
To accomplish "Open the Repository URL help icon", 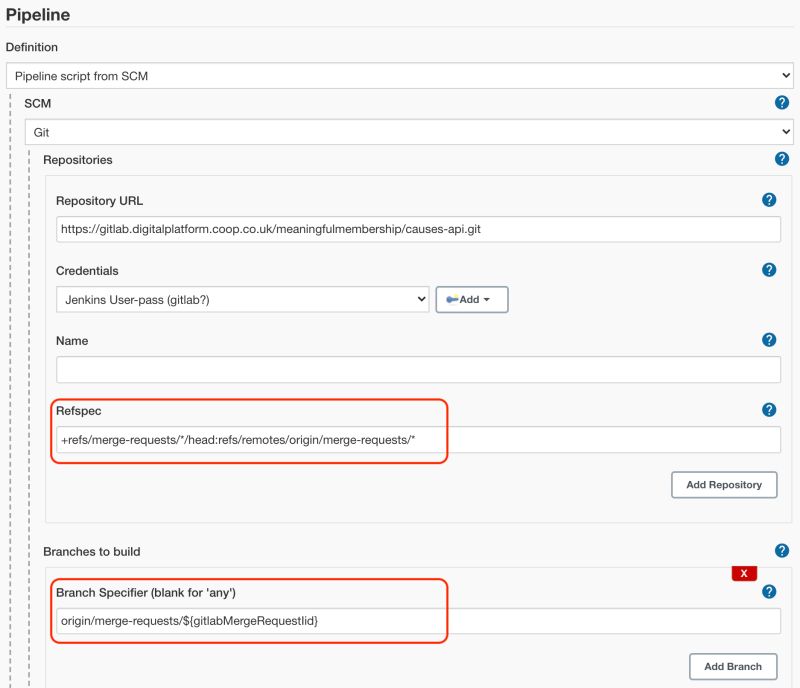I will coord(768,199).
